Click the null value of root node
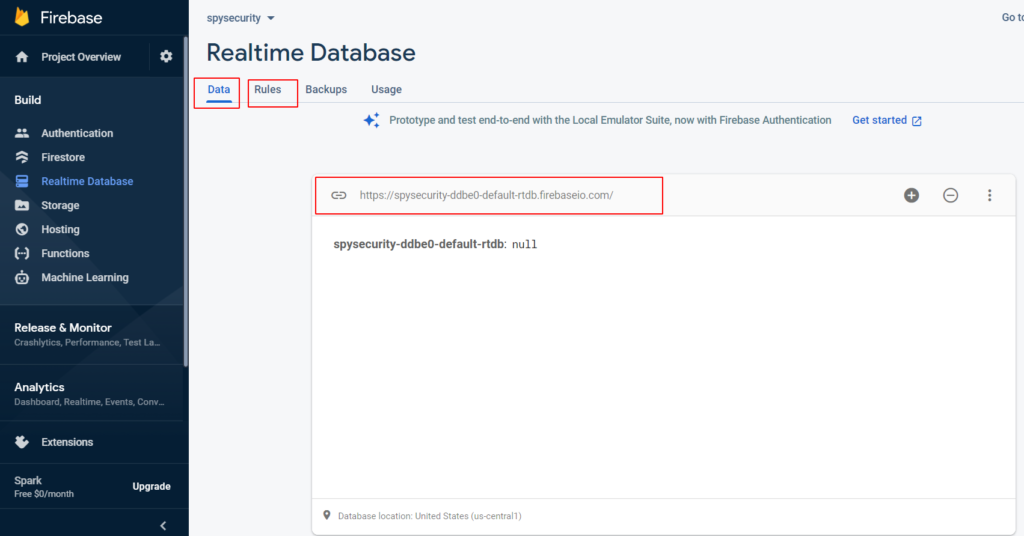The width and height of the screenshot is (1024, 536). pos(524,245)
